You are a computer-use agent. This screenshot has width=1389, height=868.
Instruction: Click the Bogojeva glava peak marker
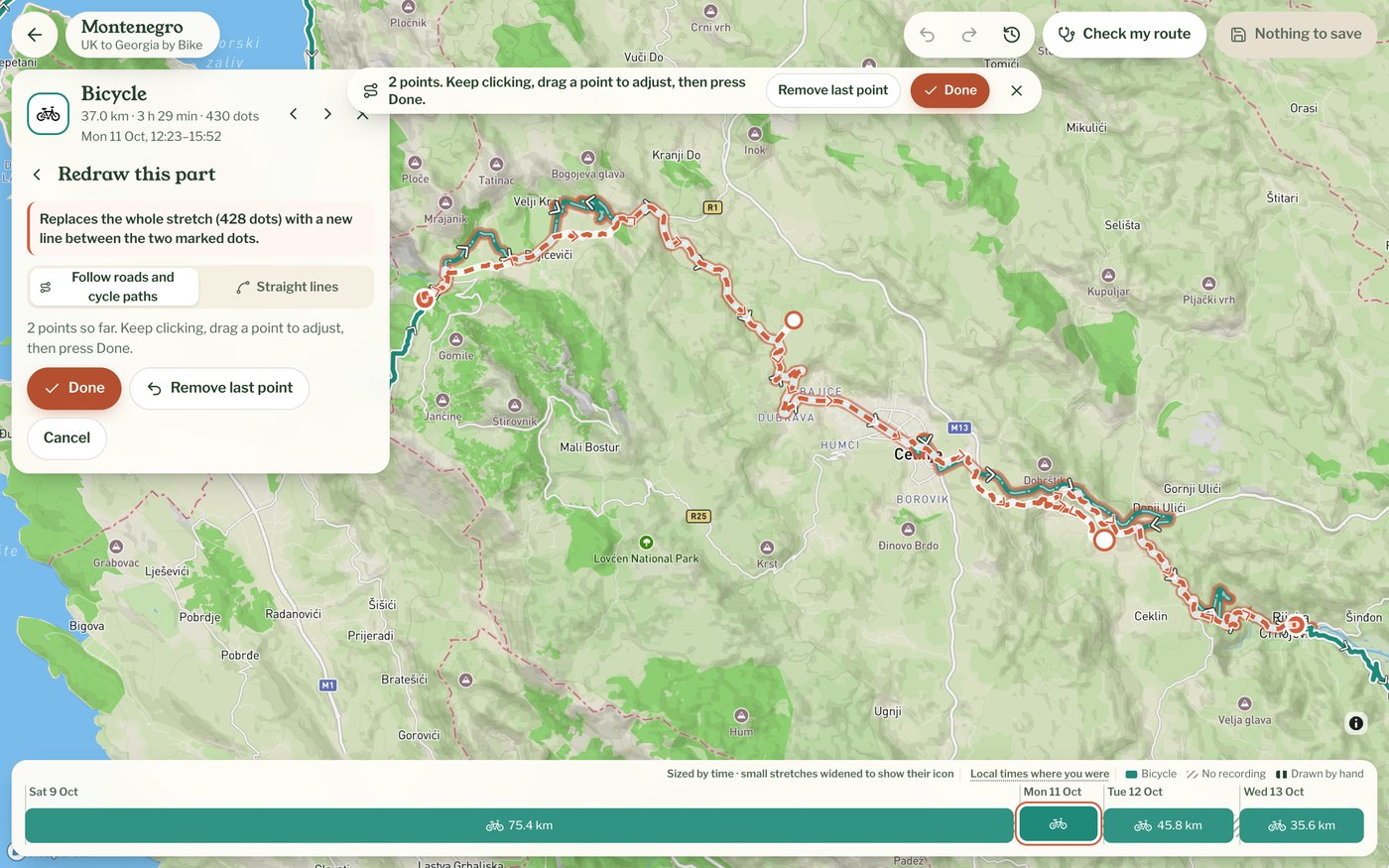click(588, 158)
